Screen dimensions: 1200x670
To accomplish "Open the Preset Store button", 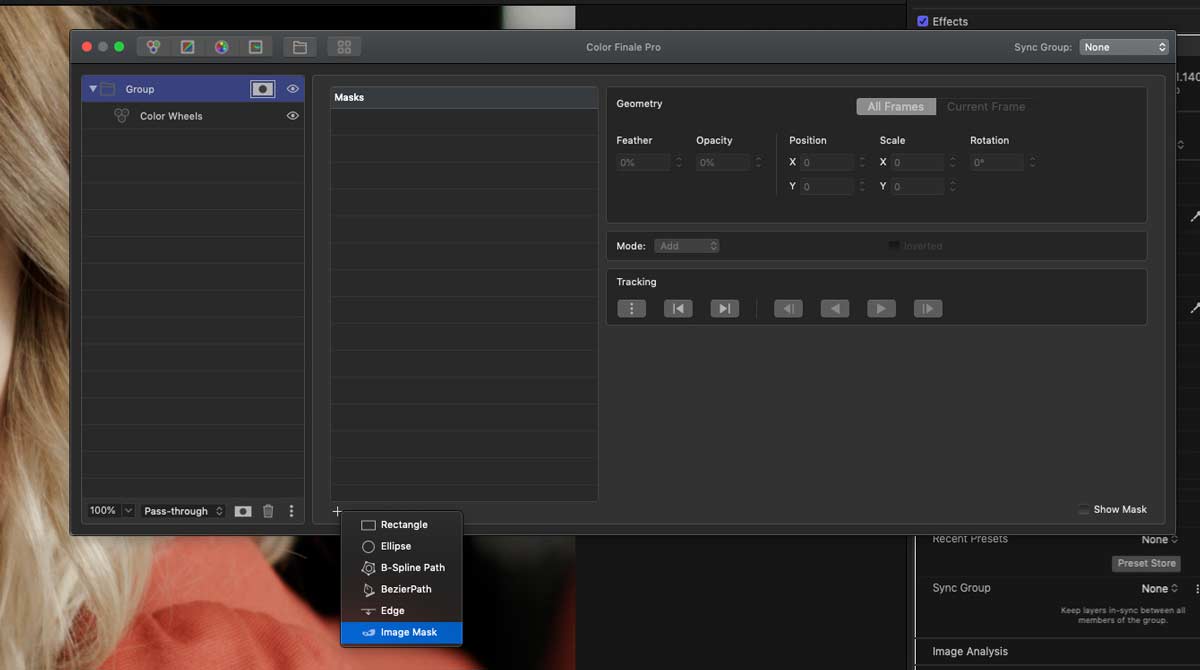I will tap(1147, 563).
